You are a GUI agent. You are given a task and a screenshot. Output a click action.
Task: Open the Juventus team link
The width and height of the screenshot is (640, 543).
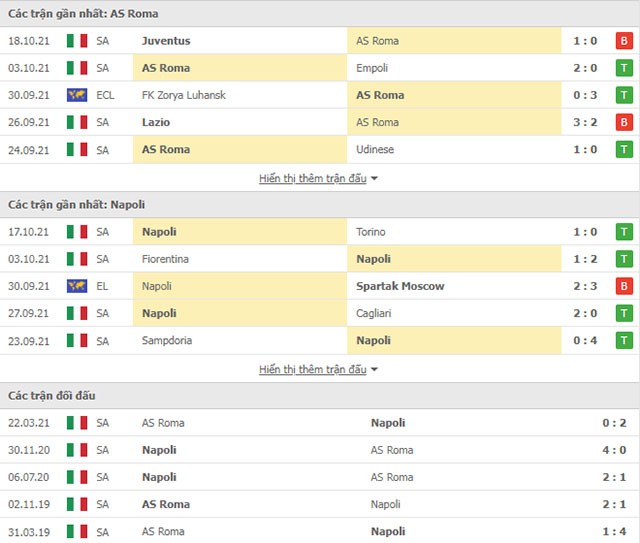[x=166, y=41]
